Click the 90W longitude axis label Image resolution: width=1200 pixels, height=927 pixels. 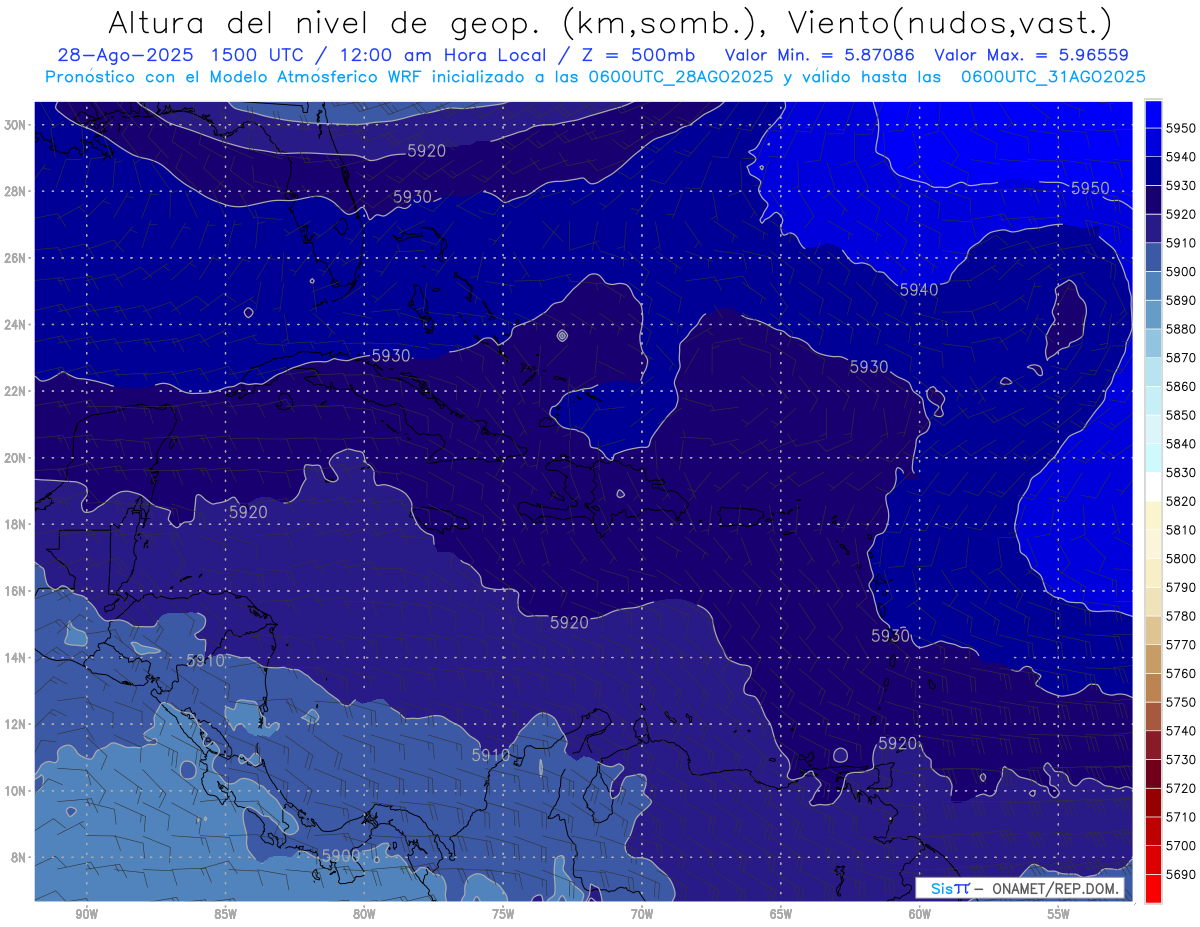coord(86,913)
